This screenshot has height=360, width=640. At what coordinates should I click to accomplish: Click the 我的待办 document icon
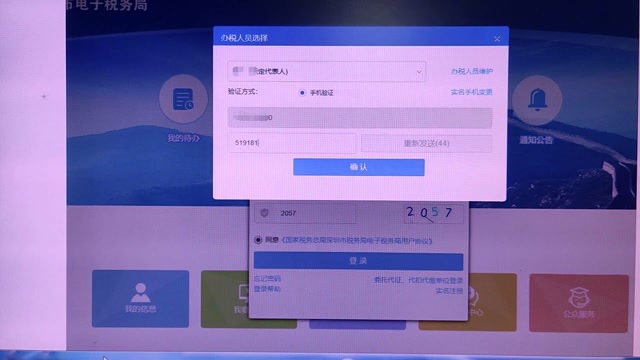point(183,99)
